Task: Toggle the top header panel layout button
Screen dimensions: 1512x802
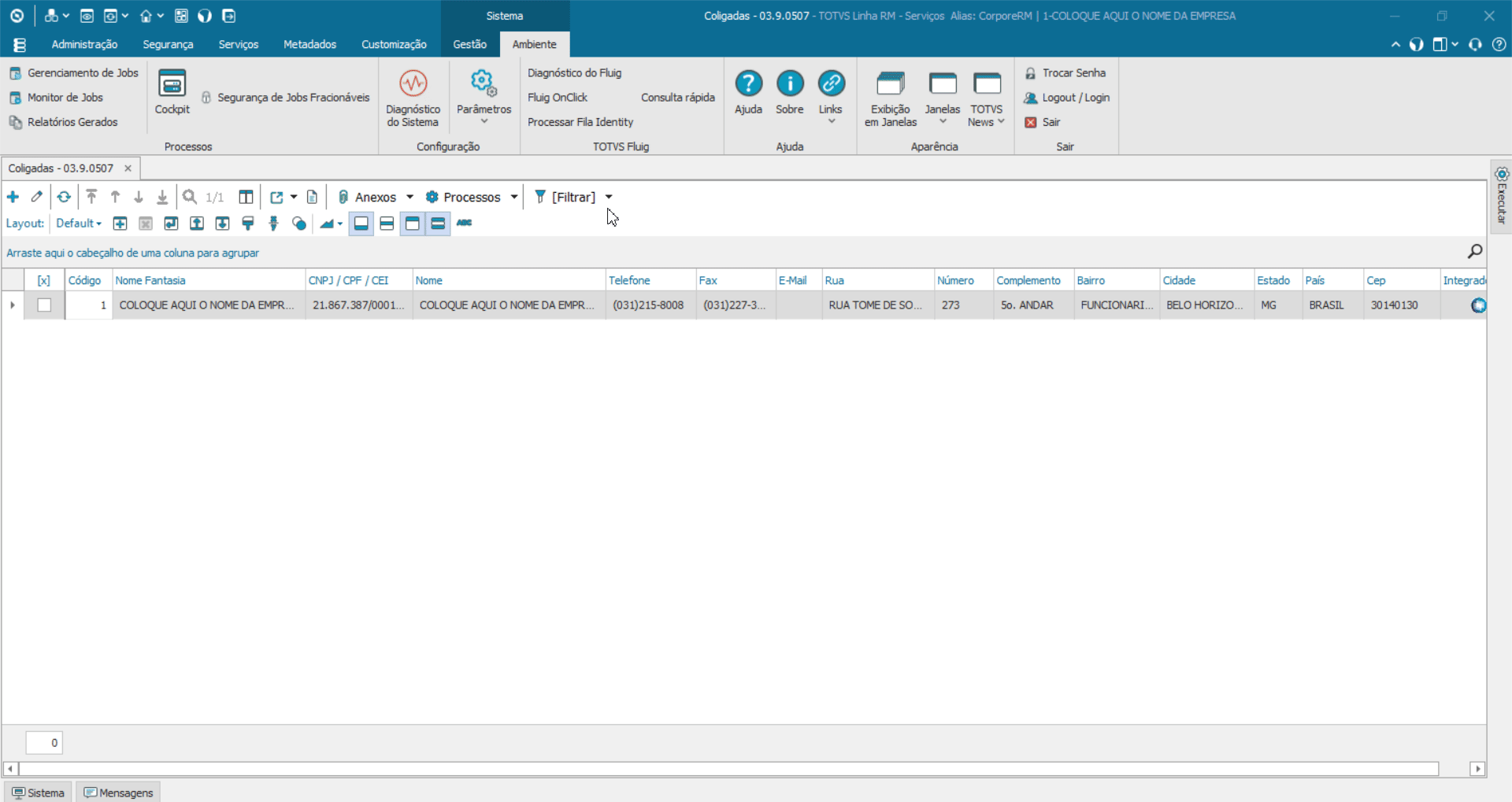Action: (x=413, y=224)
